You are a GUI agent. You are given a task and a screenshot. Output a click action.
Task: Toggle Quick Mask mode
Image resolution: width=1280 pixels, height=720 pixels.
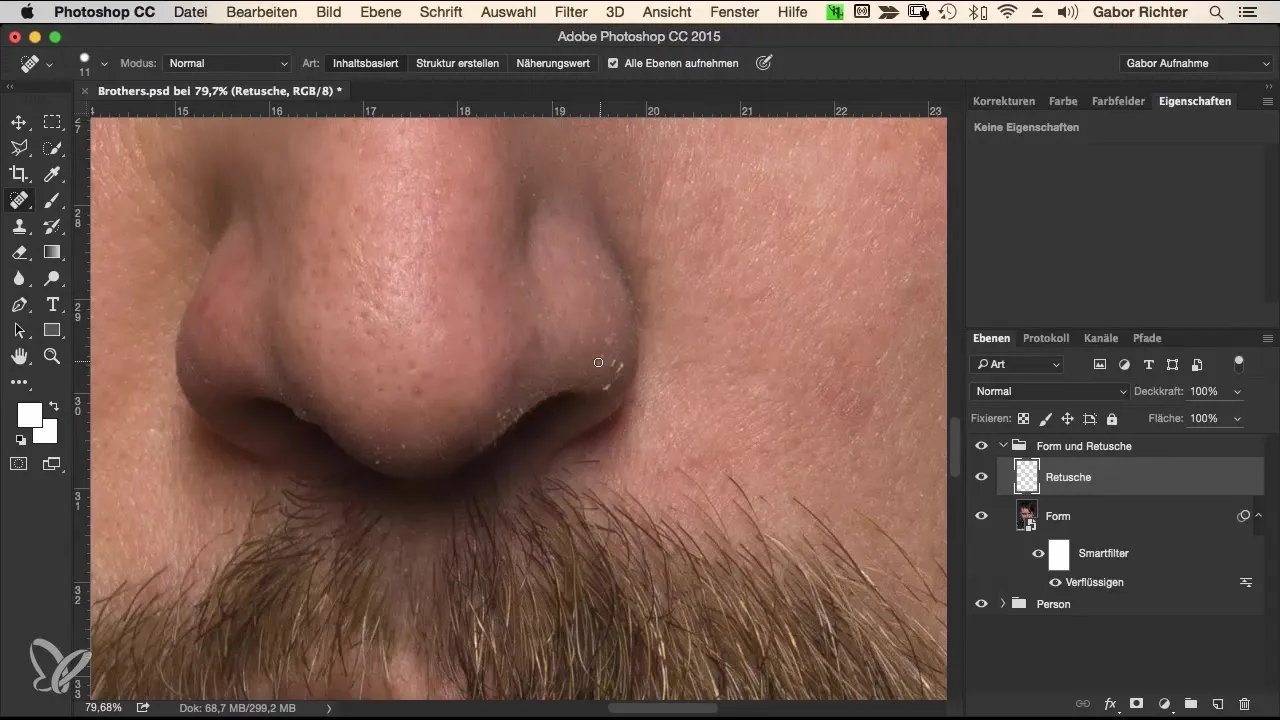[x=19, y=463]
